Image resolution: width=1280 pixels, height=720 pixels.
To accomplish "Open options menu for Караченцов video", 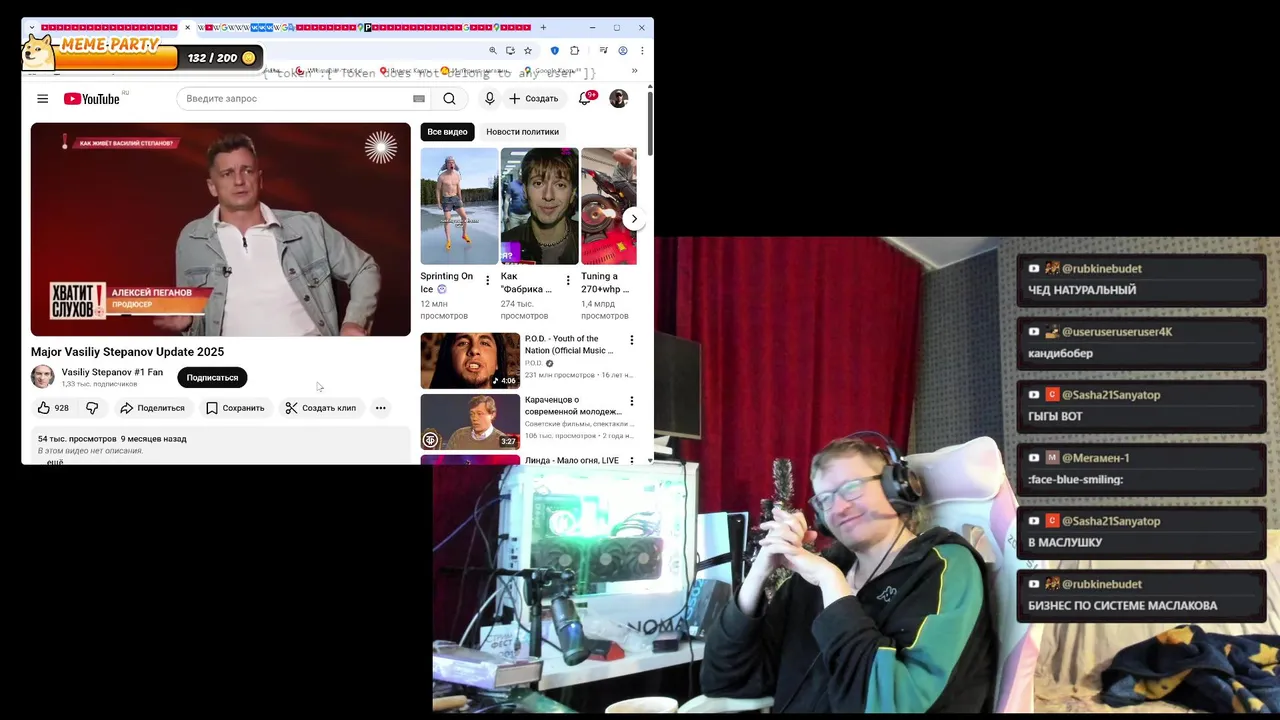I will (x=631, y=401).
